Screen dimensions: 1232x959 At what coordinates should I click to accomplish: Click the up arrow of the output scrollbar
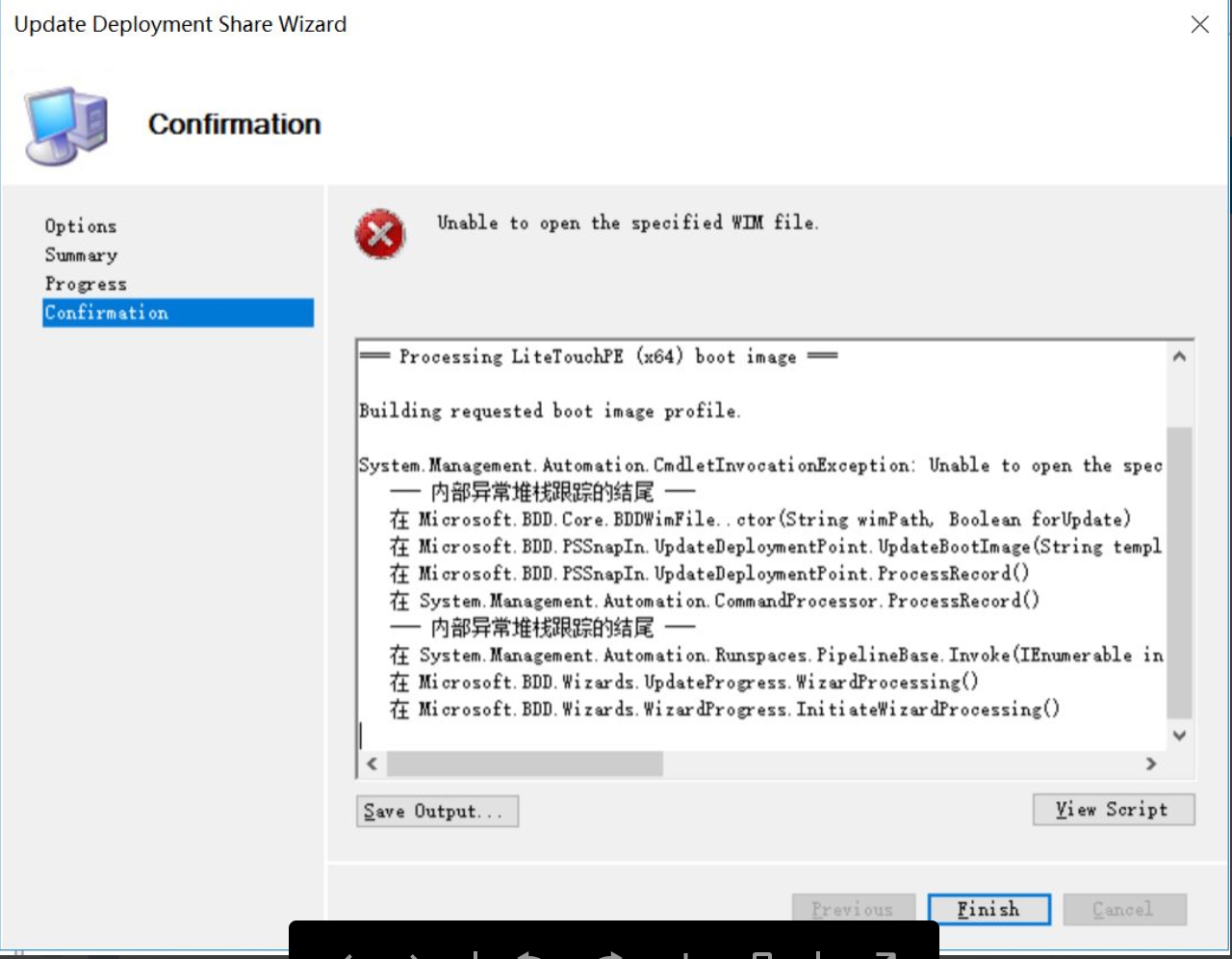point(1177,355)
